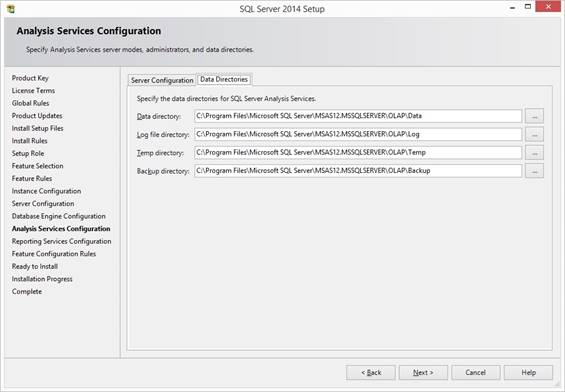Click the Log file directory label
This screenshot has height=392, width=565.
point(163,135)
